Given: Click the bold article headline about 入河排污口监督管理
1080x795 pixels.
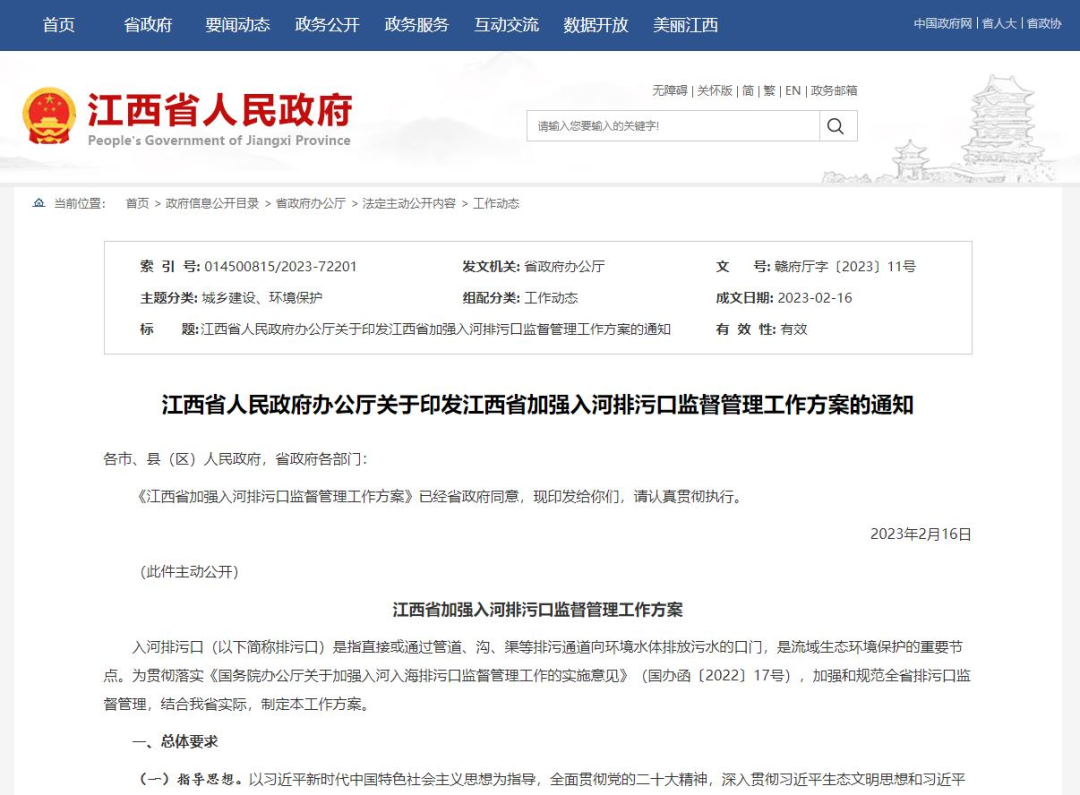Looking at the screenshot, I should (x=538, y=404).
